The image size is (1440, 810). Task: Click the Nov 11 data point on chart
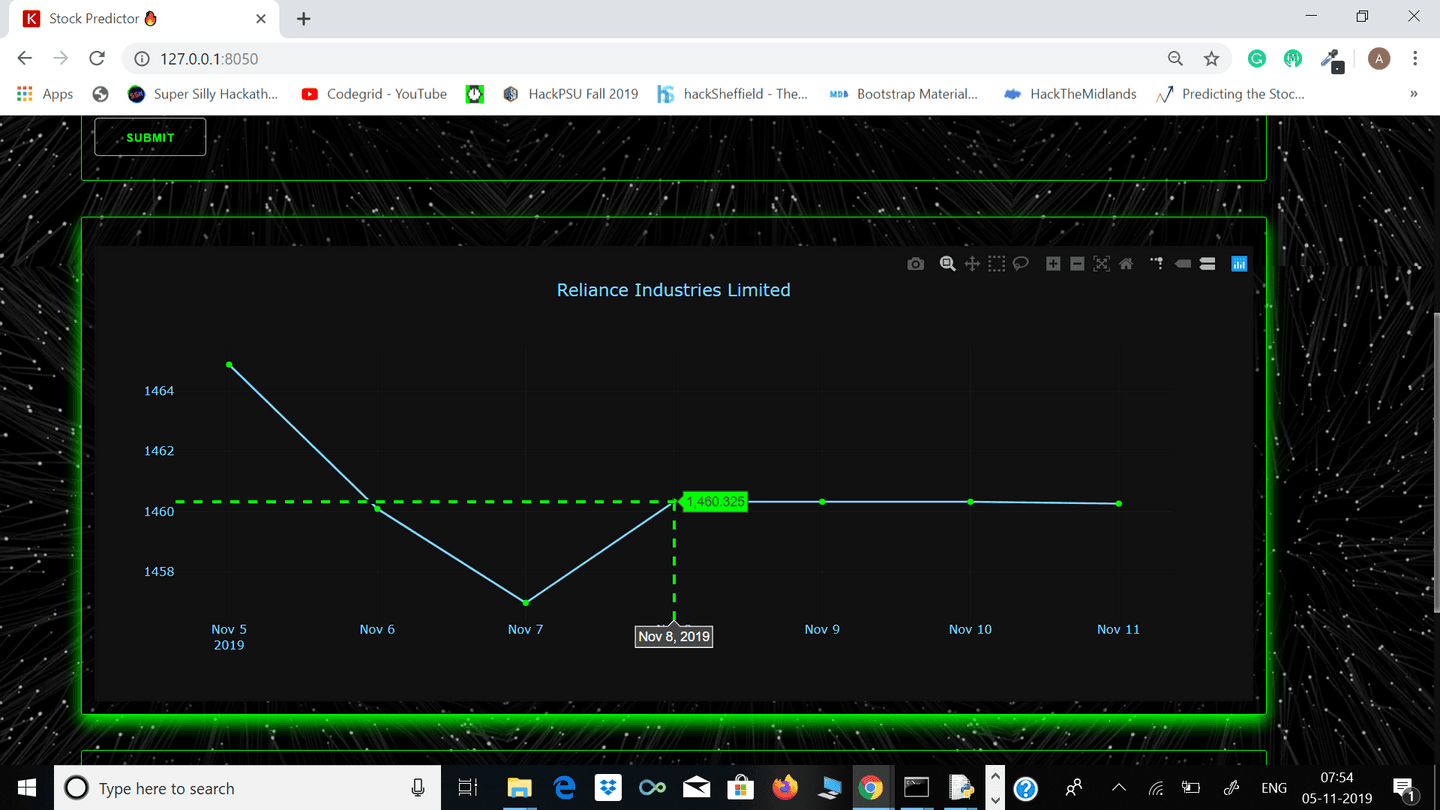[1118, 503]
